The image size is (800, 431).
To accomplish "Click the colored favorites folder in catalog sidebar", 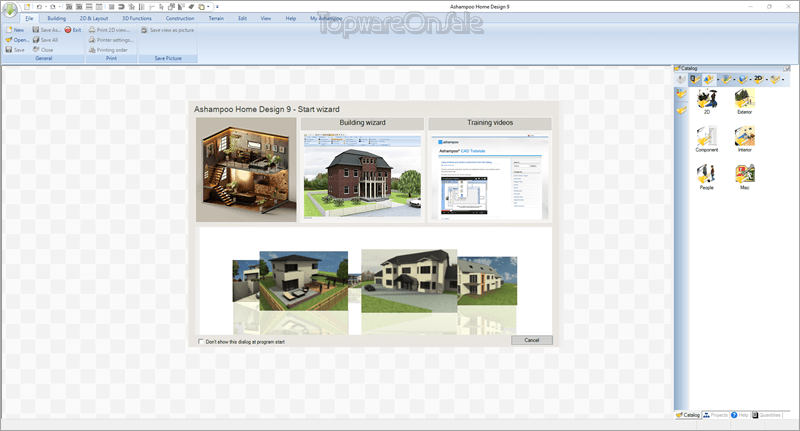I will click(x=681, y=94).
